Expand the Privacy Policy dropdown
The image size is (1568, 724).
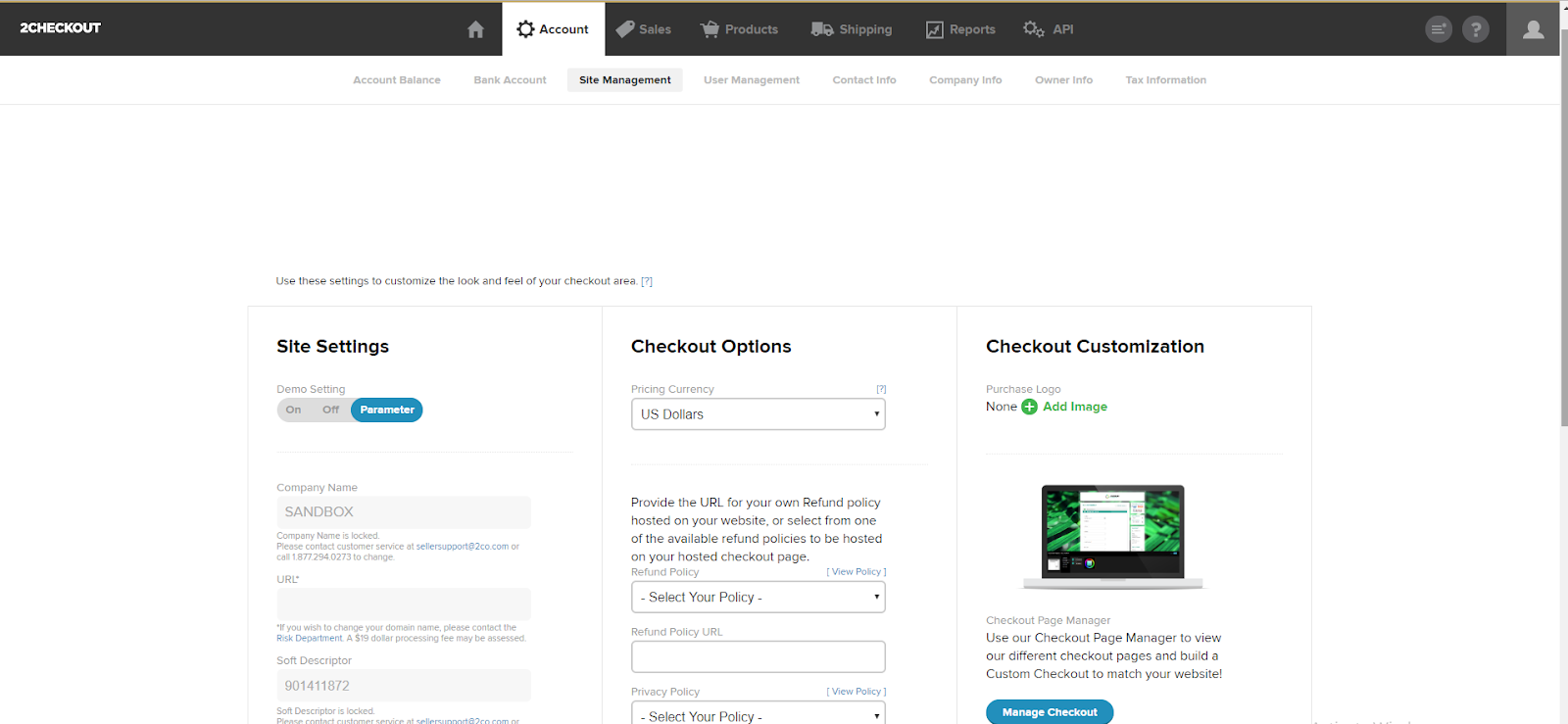[759, 715]
